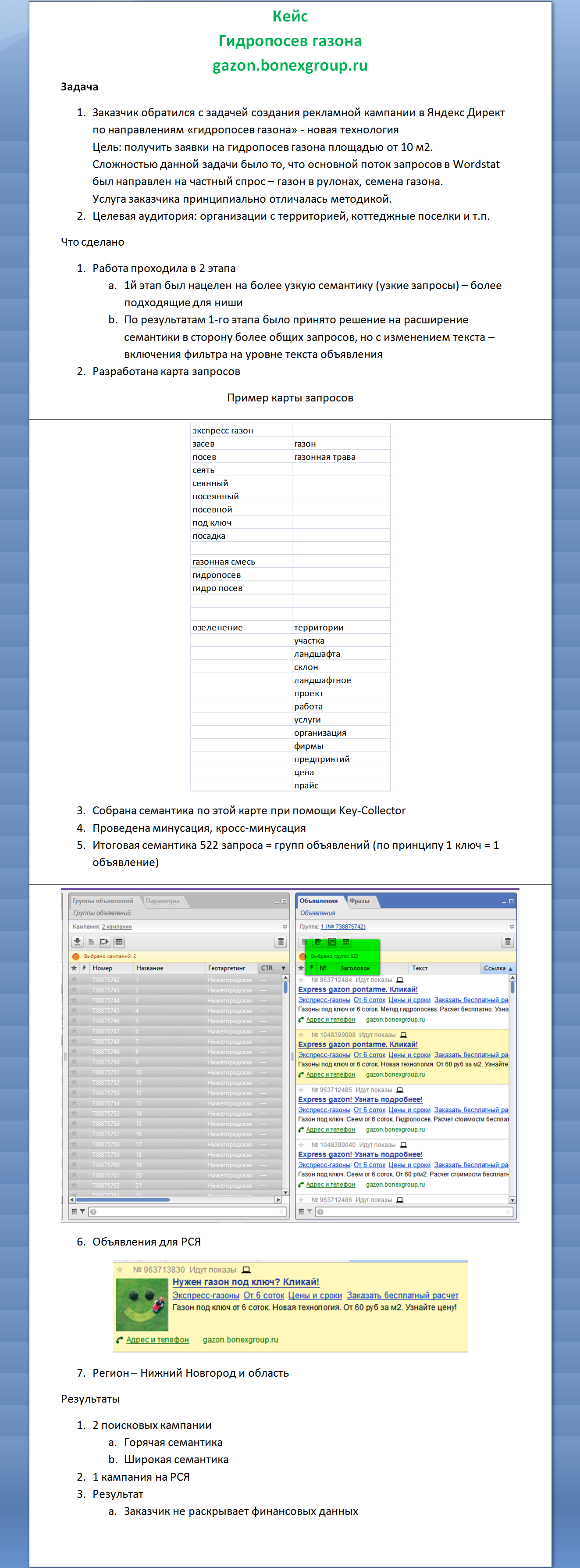Click vertical scrollbar thumb in ads list
Screen dimensions: 580x1568
pos(512,987)
